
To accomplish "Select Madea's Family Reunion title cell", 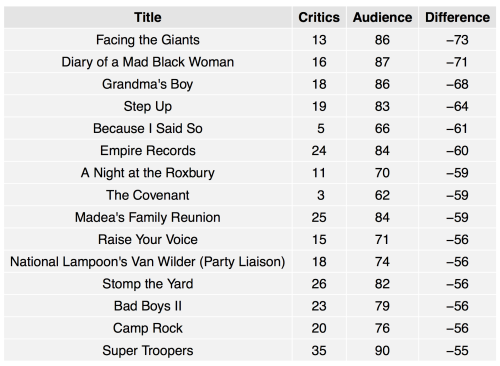I will tap(148, 217).
